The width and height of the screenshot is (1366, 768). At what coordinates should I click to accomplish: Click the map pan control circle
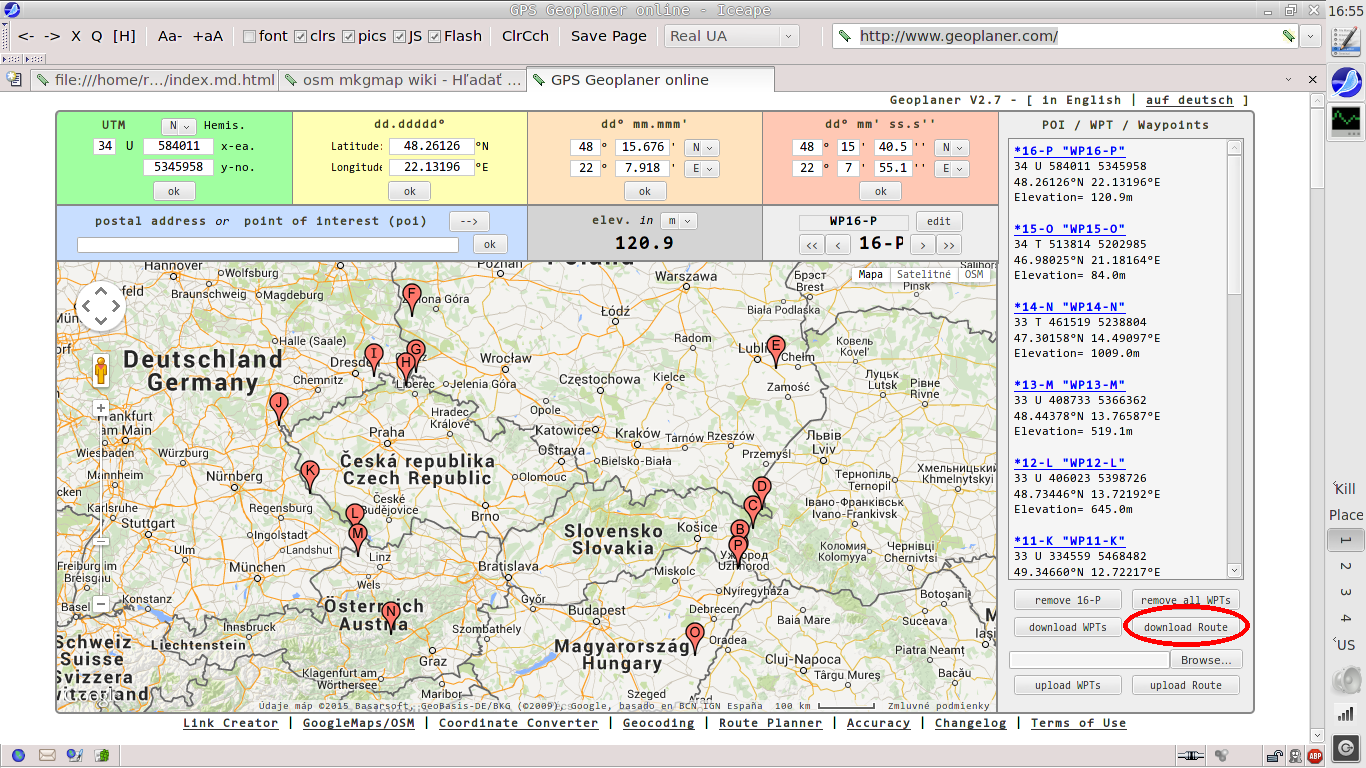click(101, 306)
